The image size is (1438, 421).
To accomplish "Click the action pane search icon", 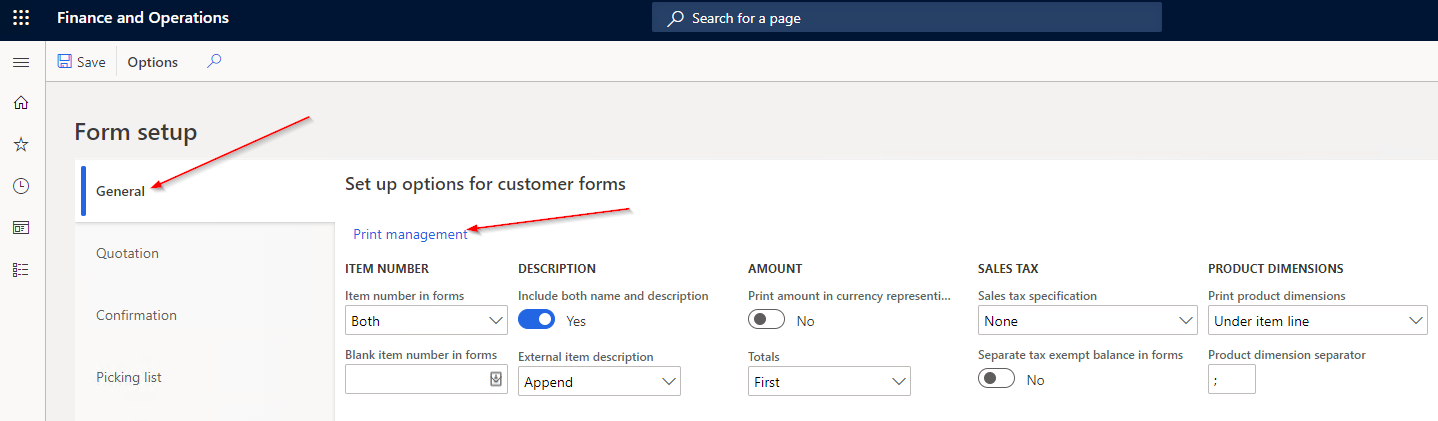I will click(214, 61).
